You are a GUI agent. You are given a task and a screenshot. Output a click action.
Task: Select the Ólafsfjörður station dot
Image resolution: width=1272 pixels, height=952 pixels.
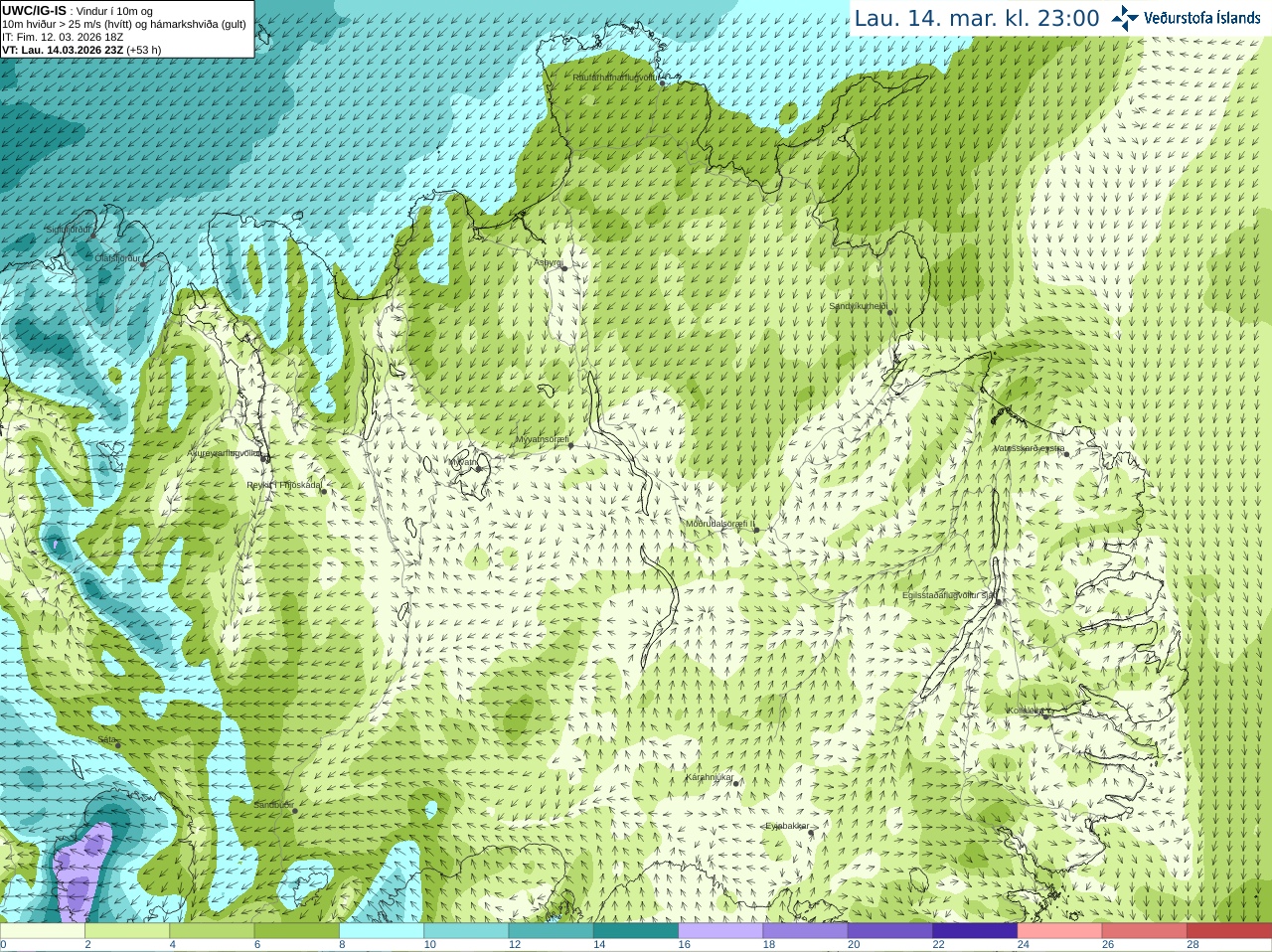(143, 264)
